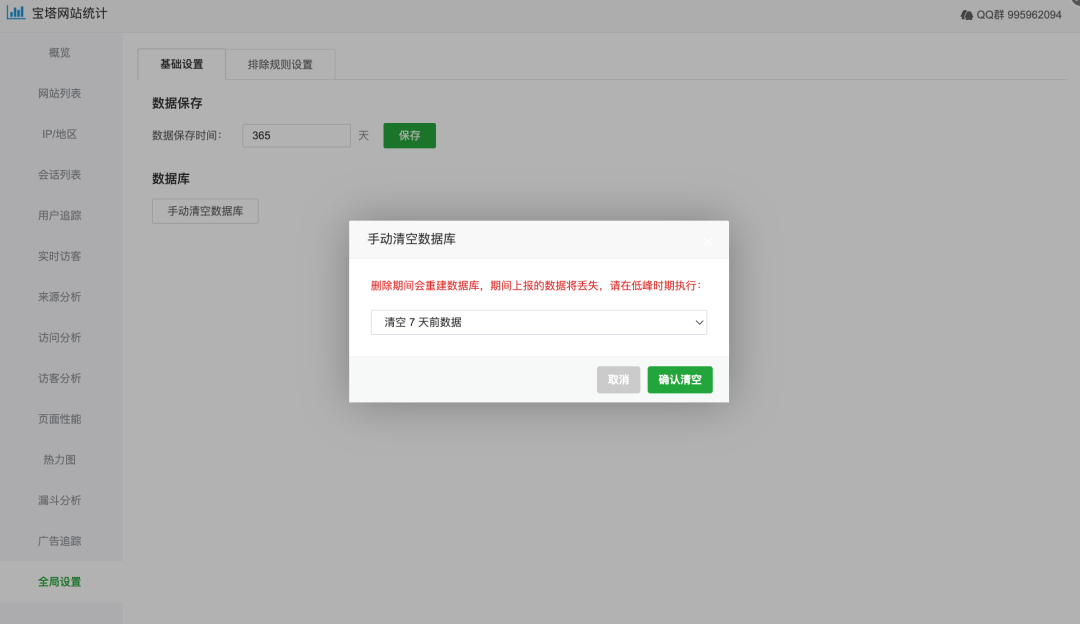Open 来源分析 in the sidebar
This screenshot has width=1080, height=624.
(60, 296)
